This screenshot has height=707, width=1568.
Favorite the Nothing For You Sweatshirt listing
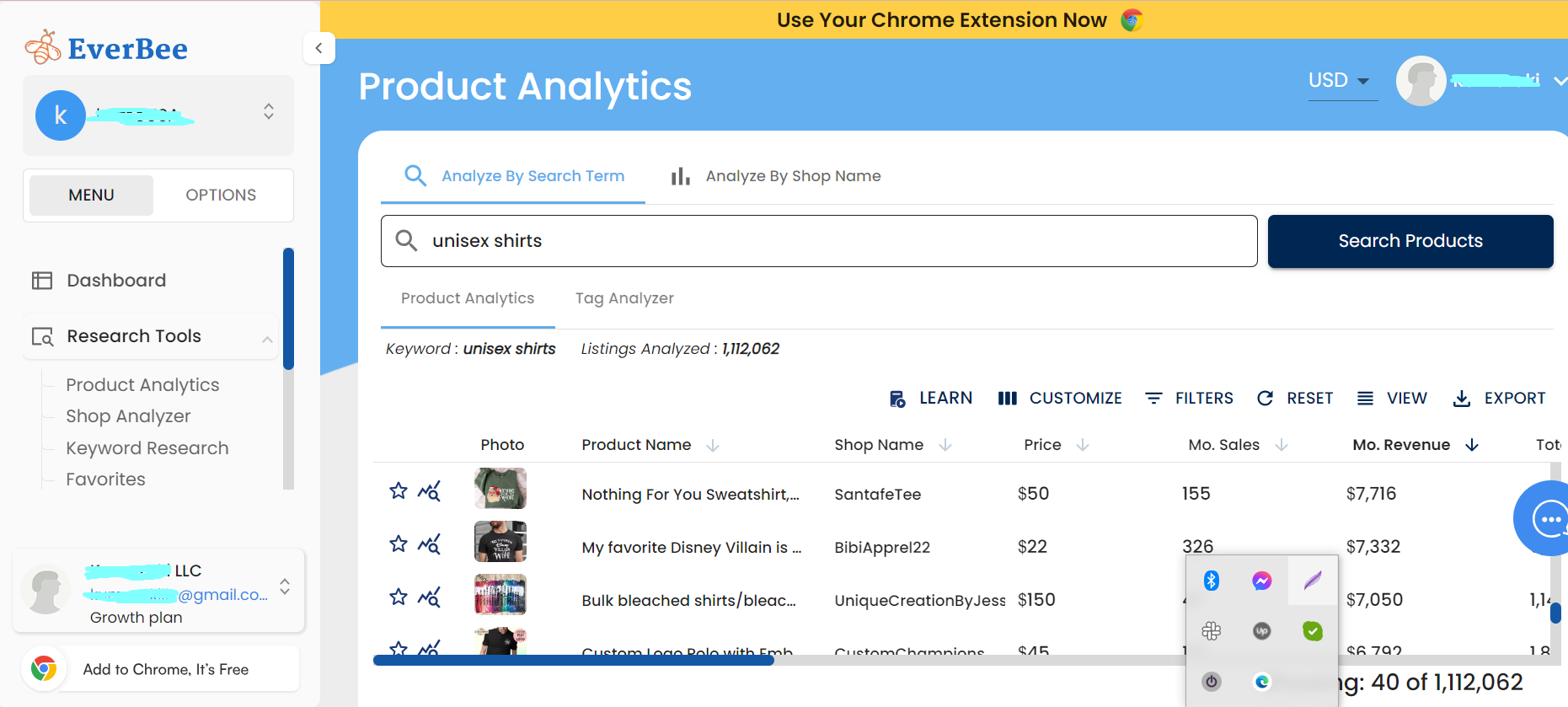[399, 490]
